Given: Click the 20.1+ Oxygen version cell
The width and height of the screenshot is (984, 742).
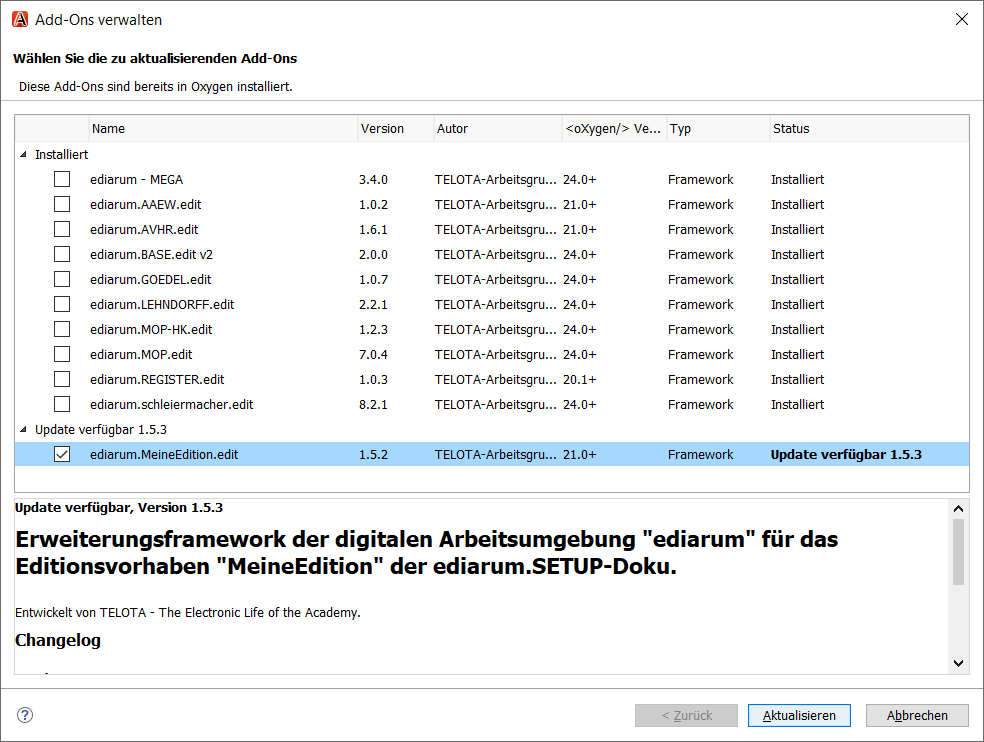Looking at the screenshot, I should click(x=579, y=379).
